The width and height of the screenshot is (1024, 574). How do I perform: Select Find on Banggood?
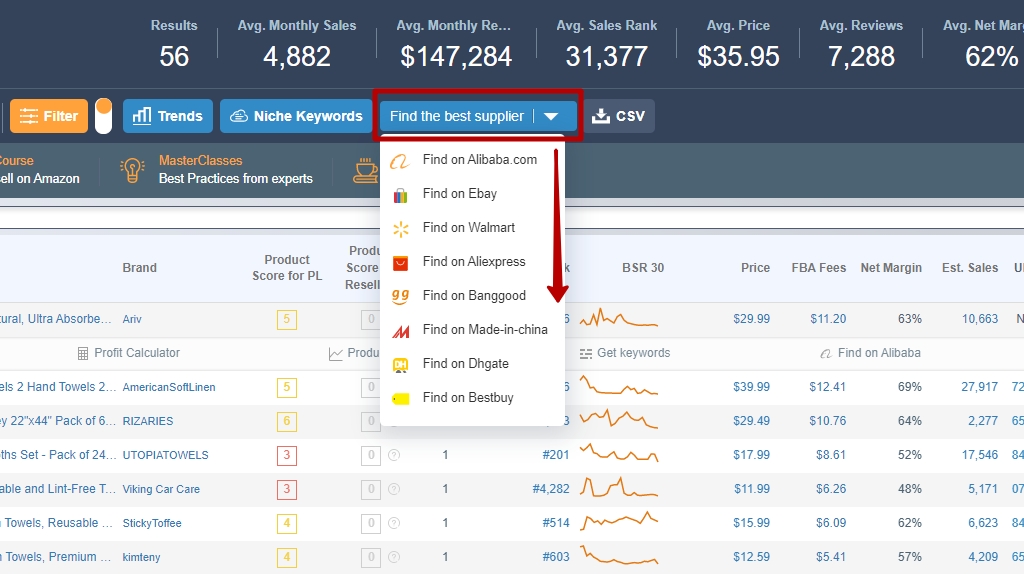472,296
